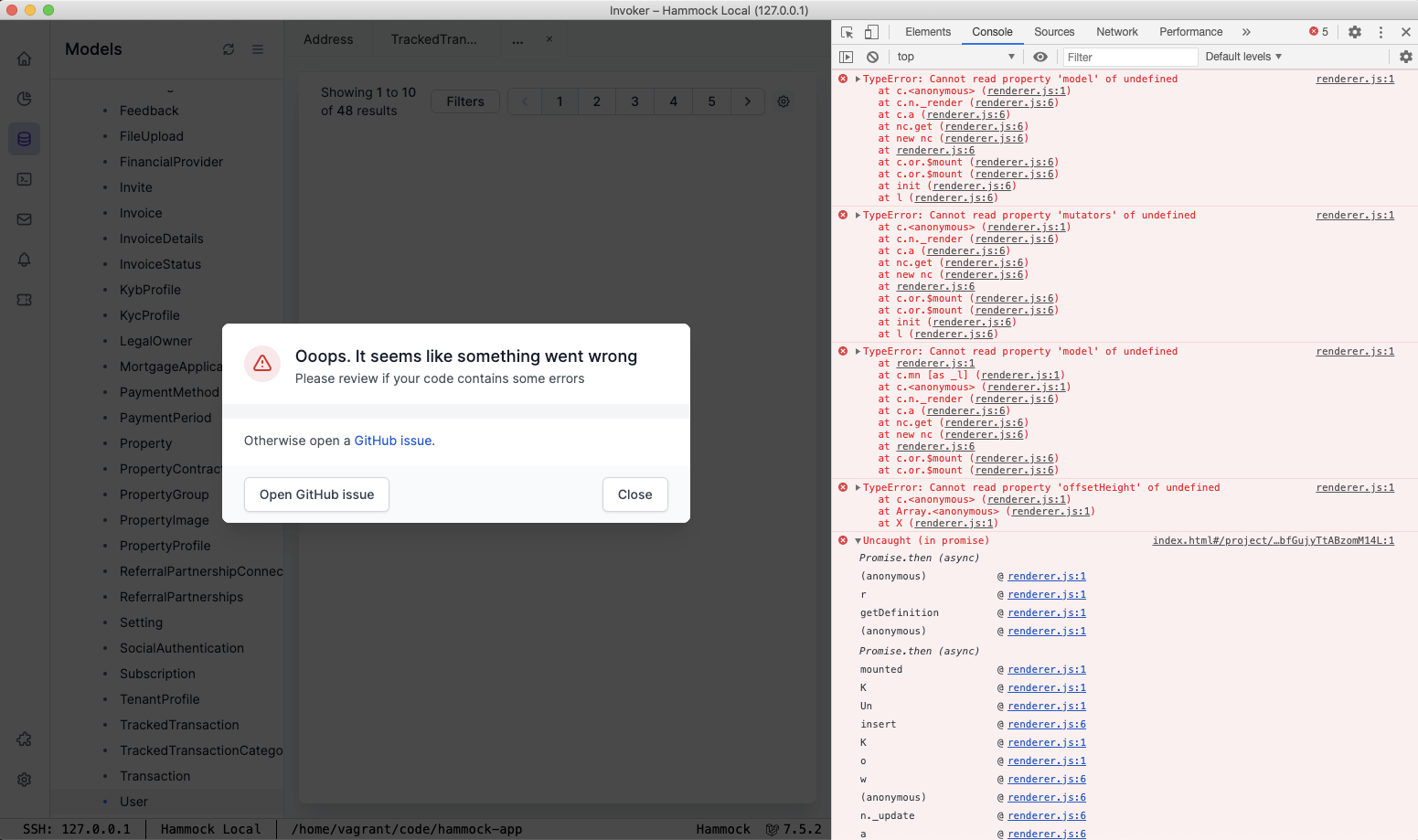Screen dimensions: 1418x840
Task: Select the pie chart analytics icon
Action: [24, 99]
